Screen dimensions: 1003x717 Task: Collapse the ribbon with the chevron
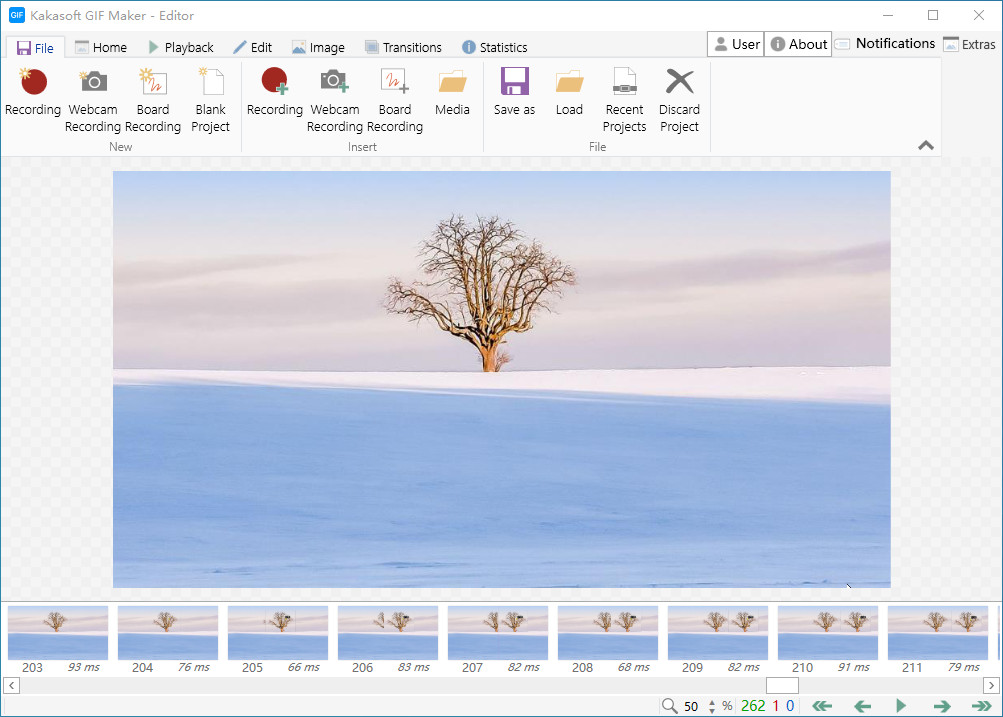926,145
